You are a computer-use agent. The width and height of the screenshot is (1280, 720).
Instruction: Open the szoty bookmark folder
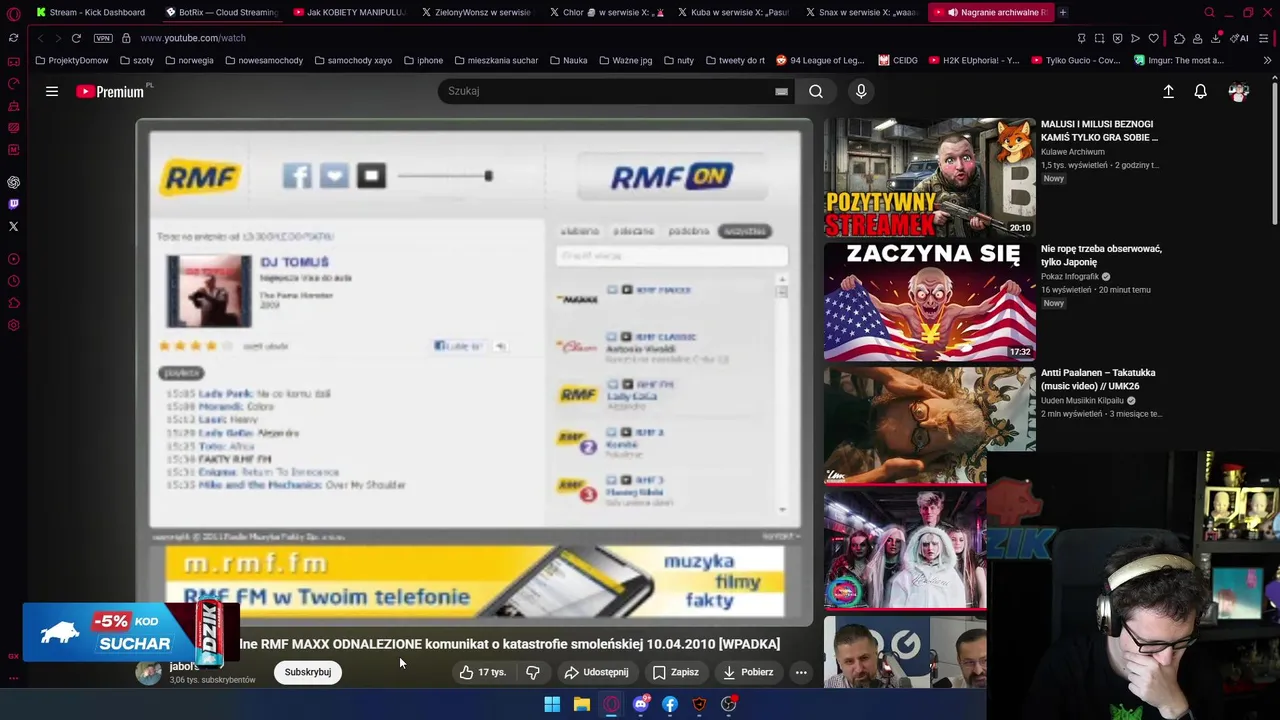136,60
